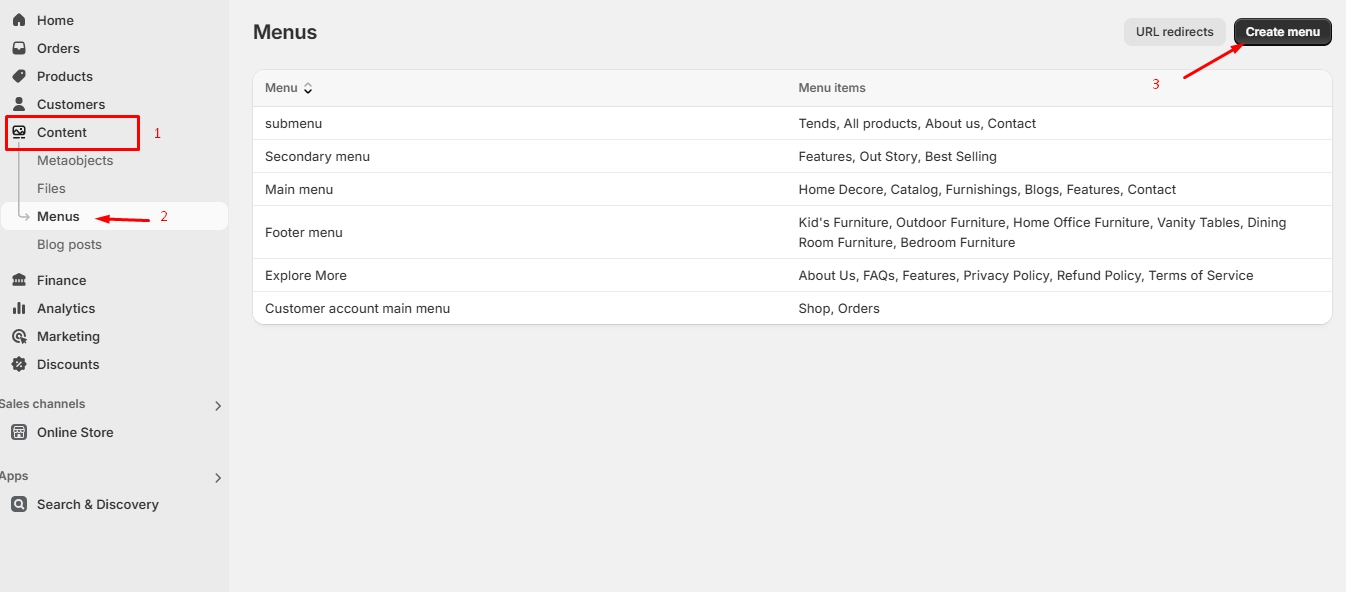The image size is (1346, 592).
Task: Open Finance via the bank icon
Action: point(19,280)
